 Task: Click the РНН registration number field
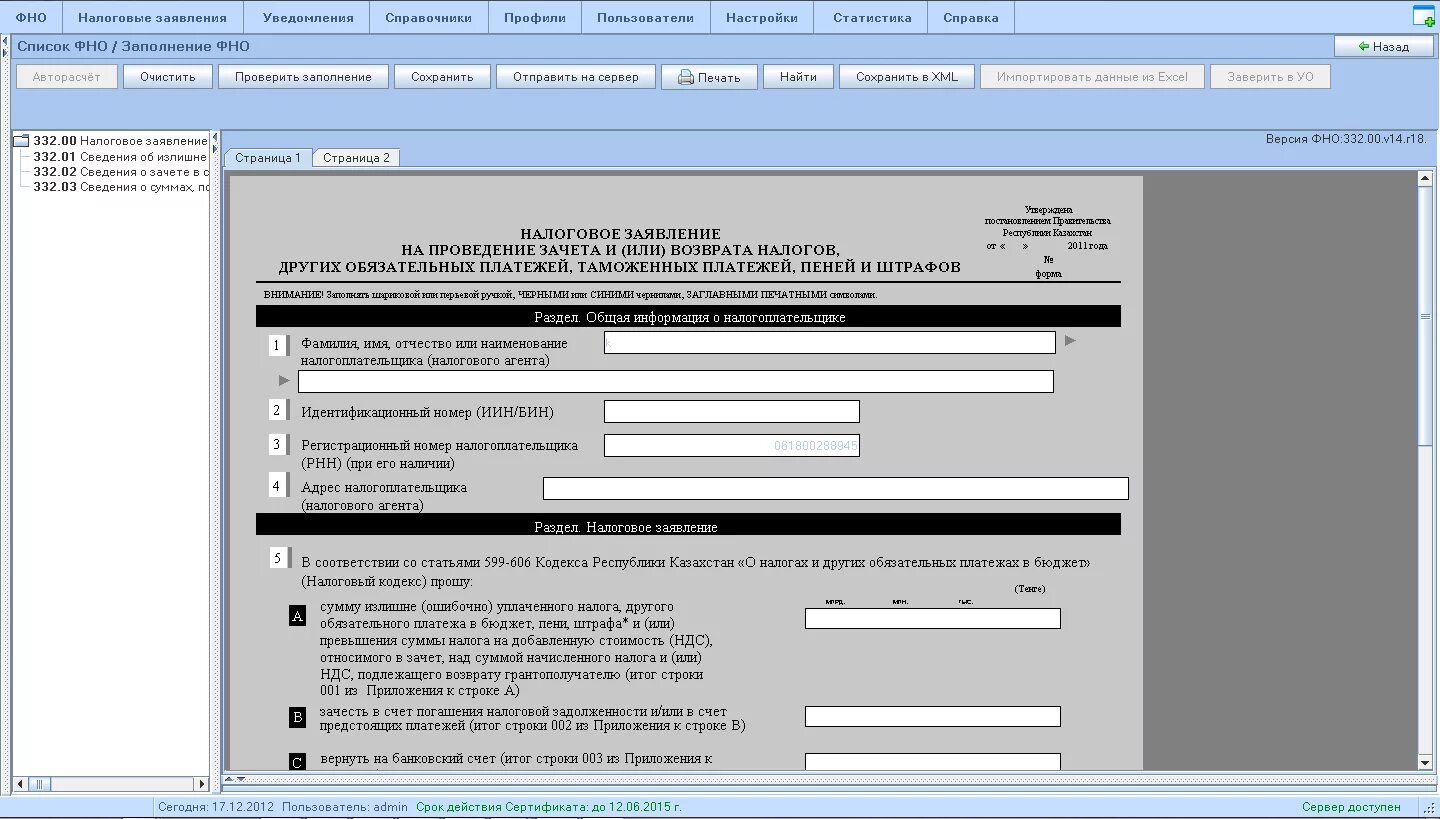(x=732, y=445)
